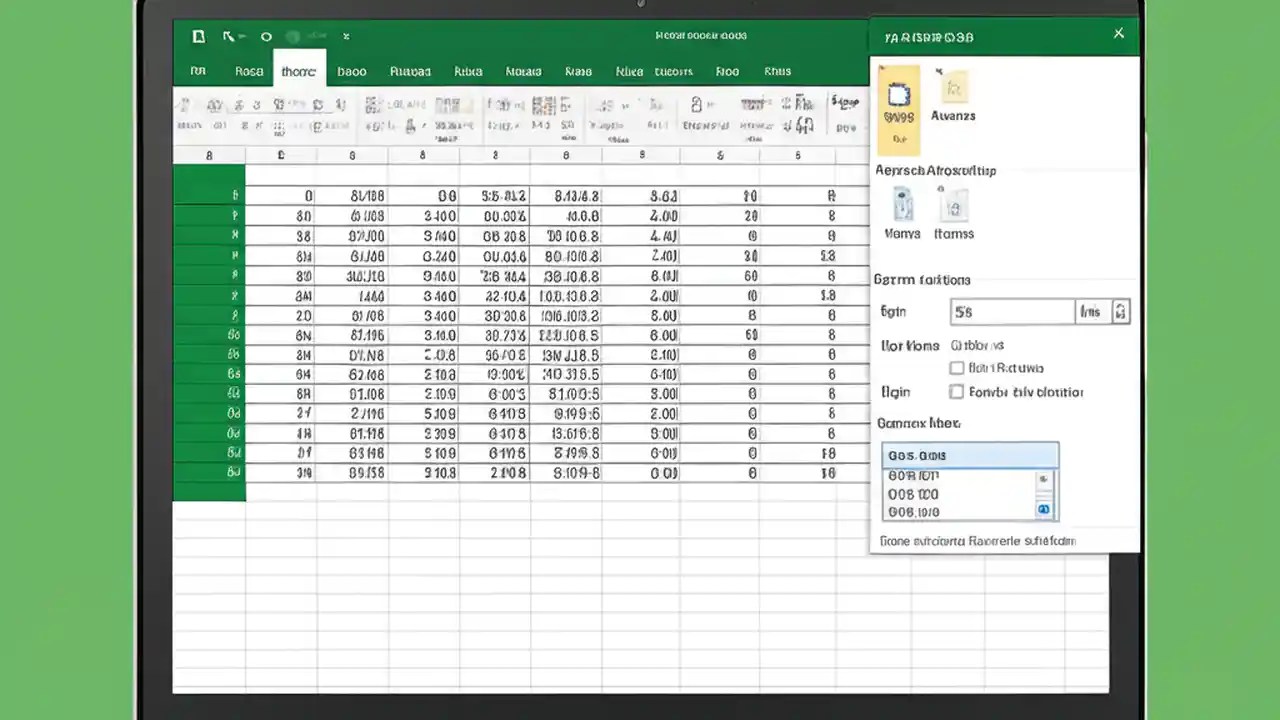1280x720 pixels.
Task: Expand the selected entry dropdown above the list
Action: (970, 455)
